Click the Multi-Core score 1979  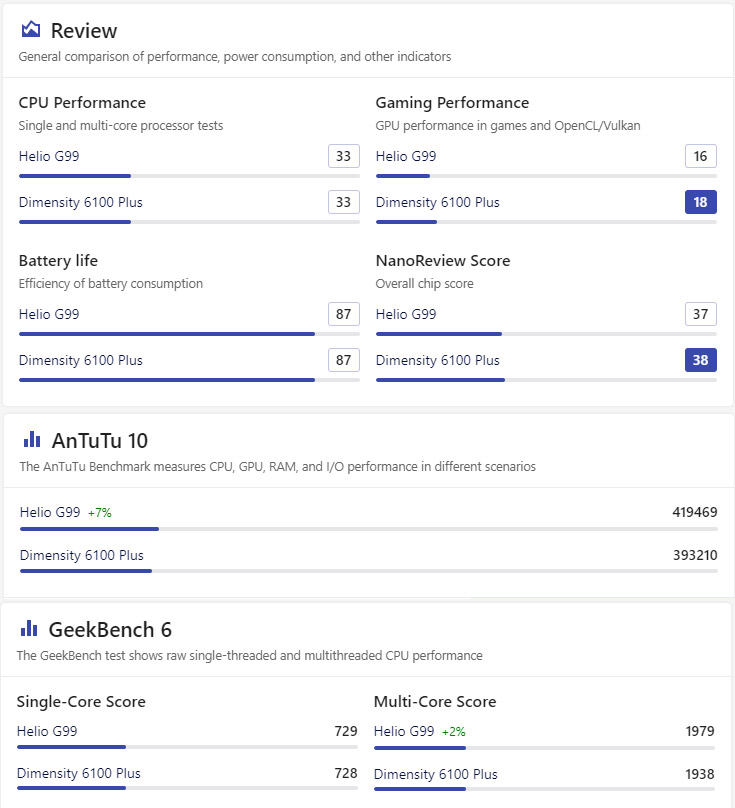pyautogui.click(x=700, y=731)
